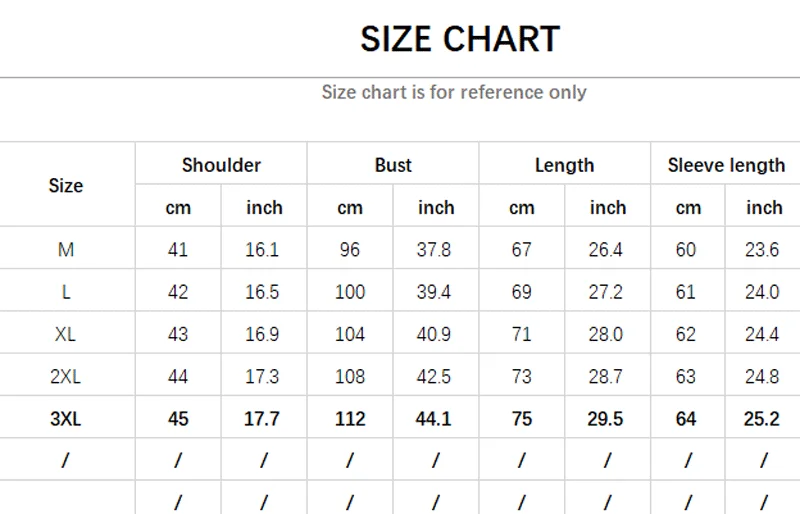
Task: Click the bold 112 bust value
Action: click(350, 419)
